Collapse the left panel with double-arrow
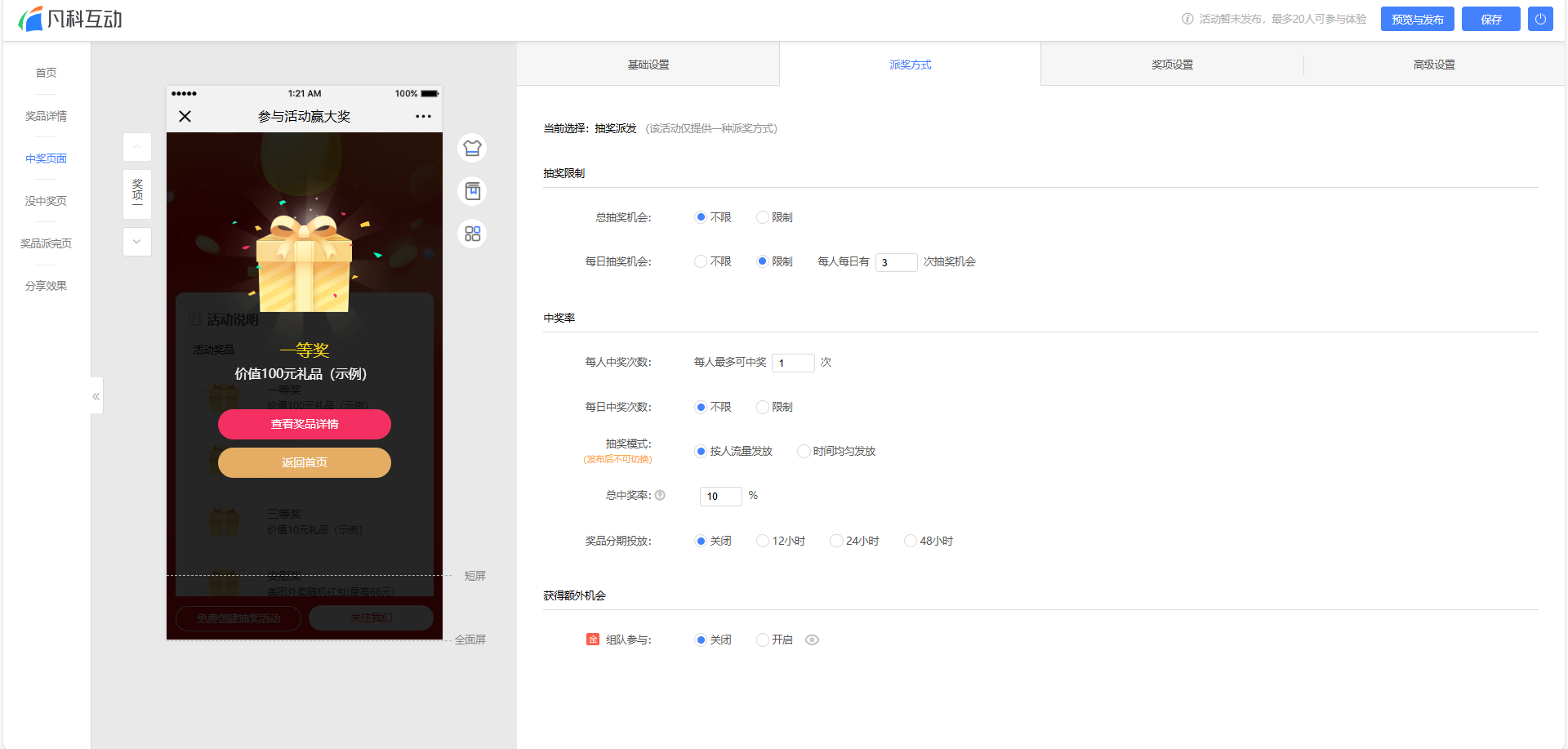 pos(96,396)
